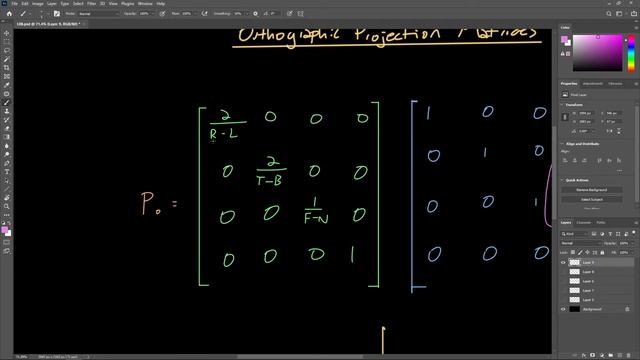Enable airbrush-style build-up effects

tap(204, 13)
